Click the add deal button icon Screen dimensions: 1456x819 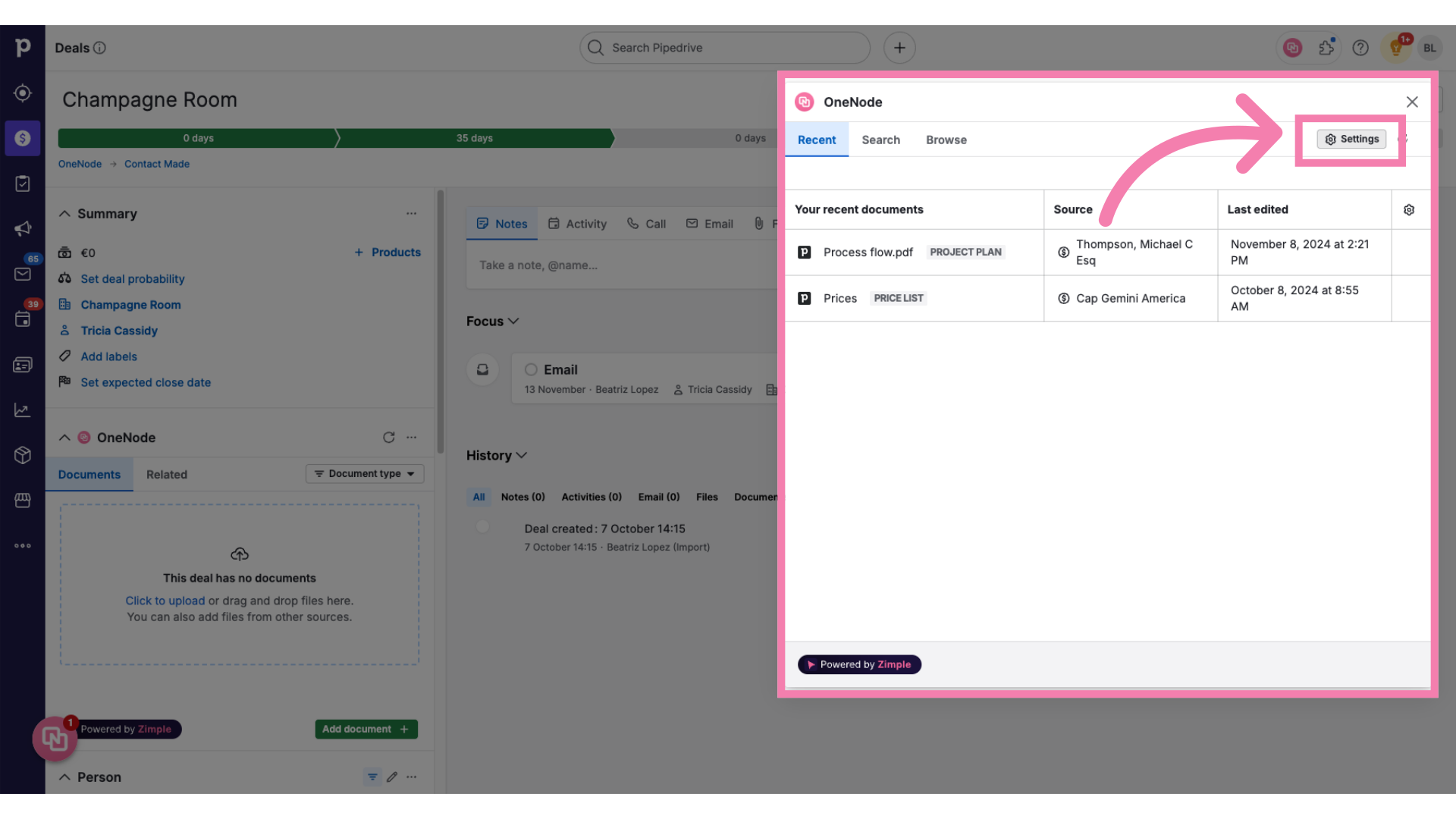coord(899,47)
